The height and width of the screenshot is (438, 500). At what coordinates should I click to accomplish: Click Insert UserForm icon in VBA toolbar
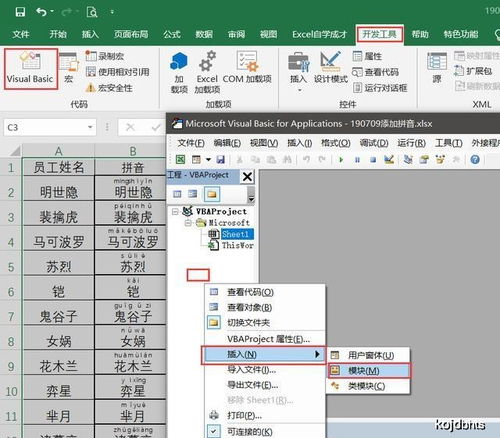coord(196,160)
